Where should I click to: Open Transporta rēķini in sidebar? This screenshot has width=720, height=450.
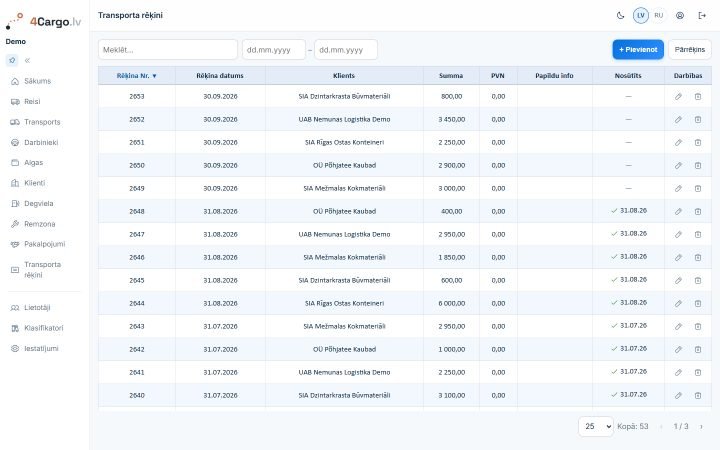pos(44,270)
